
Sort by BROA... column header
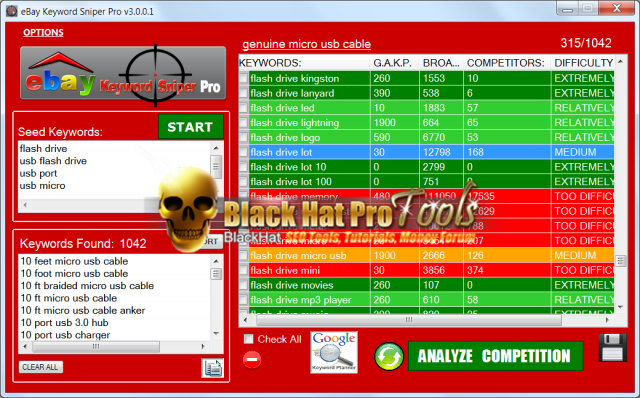tap(441, 63)
